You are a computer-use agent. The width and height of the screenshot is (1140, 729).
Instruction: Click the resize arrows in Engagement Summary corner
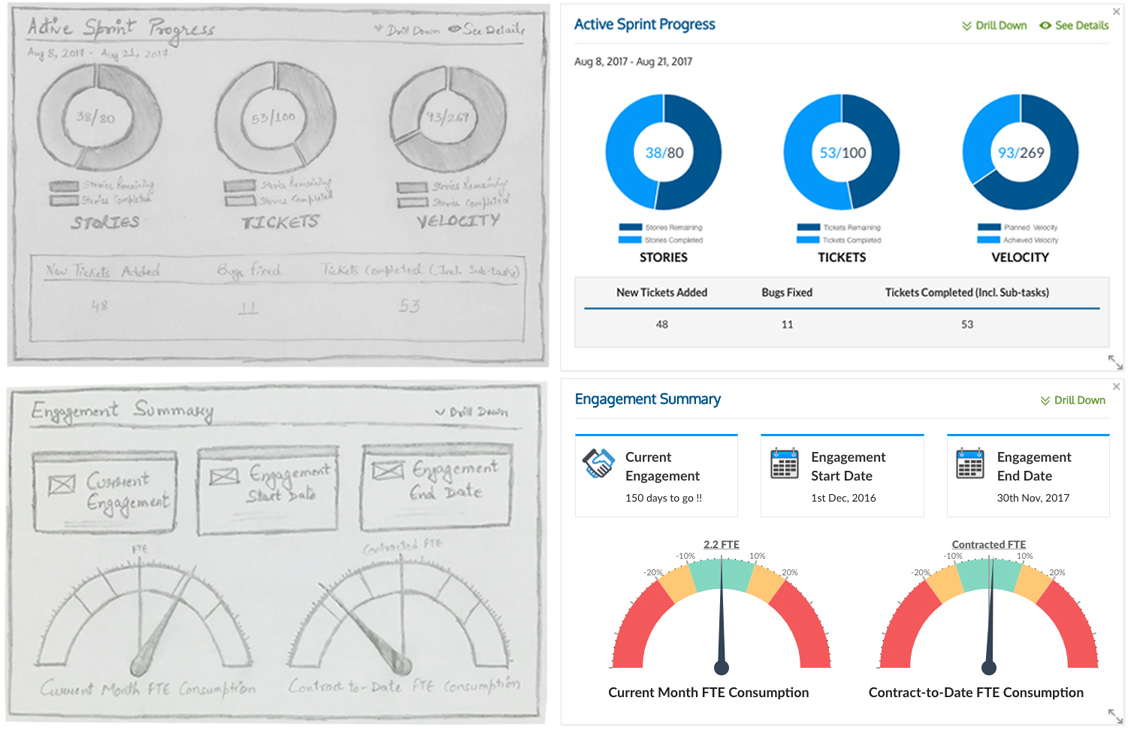point(1113,714)
